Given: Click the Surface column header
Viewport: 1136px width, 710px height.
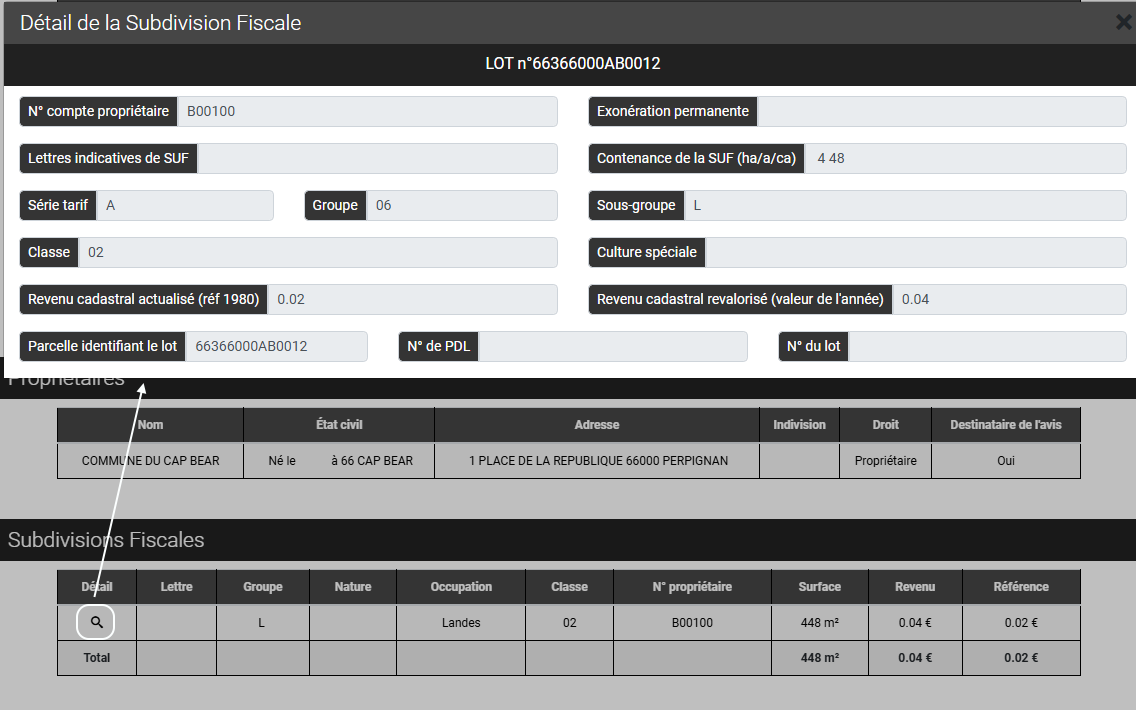Looking at the screenshot, I should tap(819, 587).
